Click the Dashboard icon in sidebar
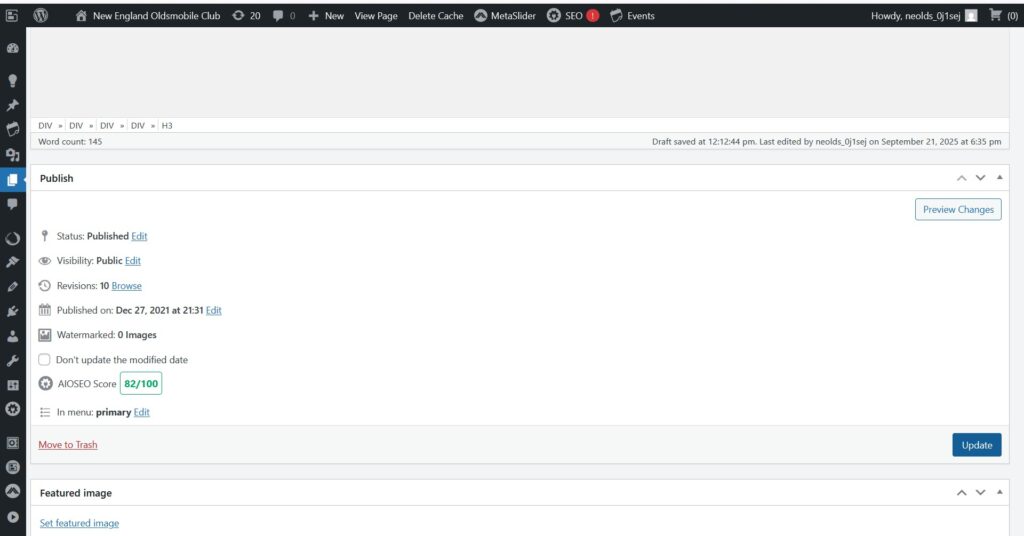 [13, 48]
